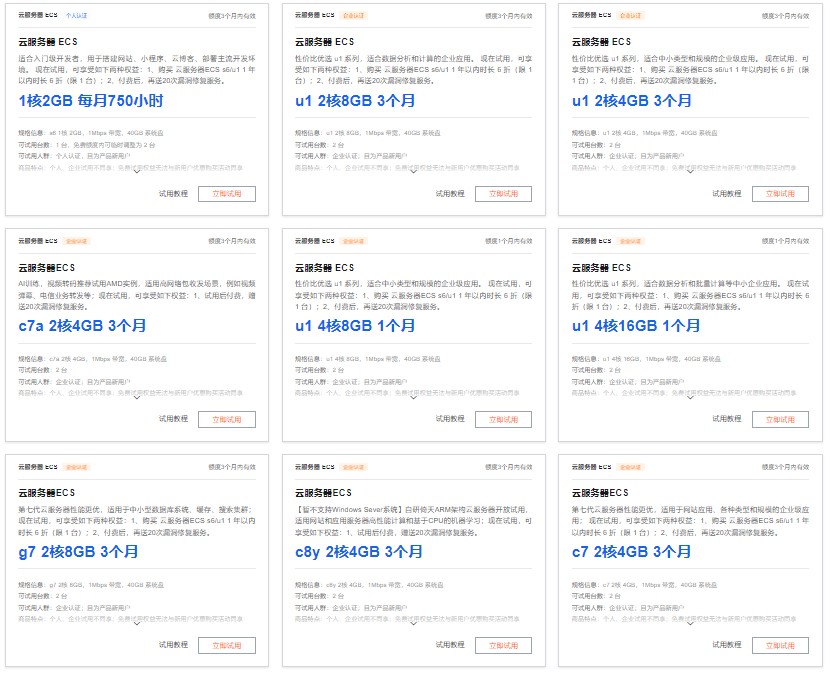Viewport: 830px width, 676px height.
Task: Click the 个人认证 tag on the first card
Action: [x=76, y=15]
